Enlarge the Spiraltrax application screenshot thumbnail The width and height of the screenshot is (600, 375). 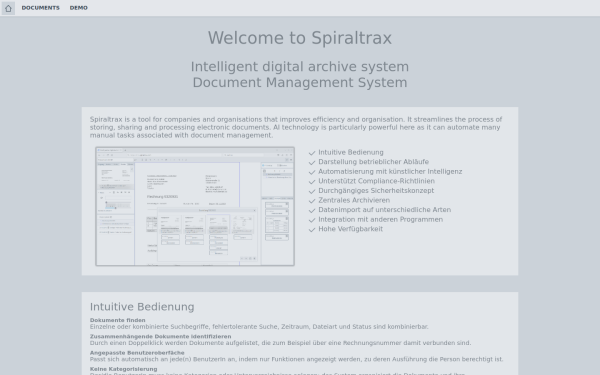[195, 206]
